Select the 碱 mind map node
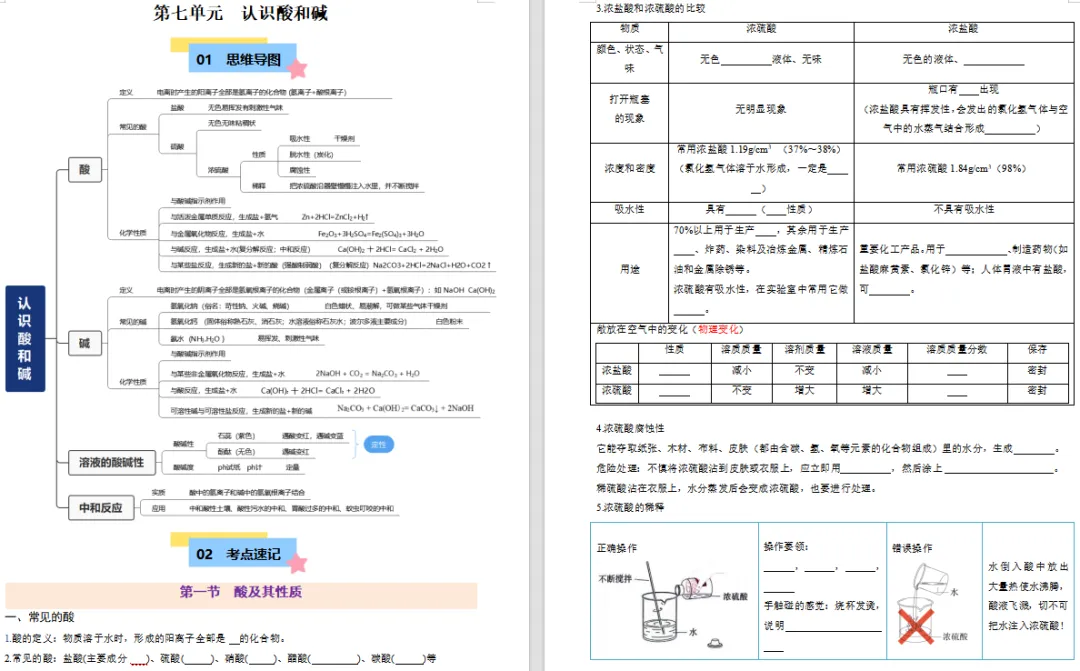 pos(85,343)
